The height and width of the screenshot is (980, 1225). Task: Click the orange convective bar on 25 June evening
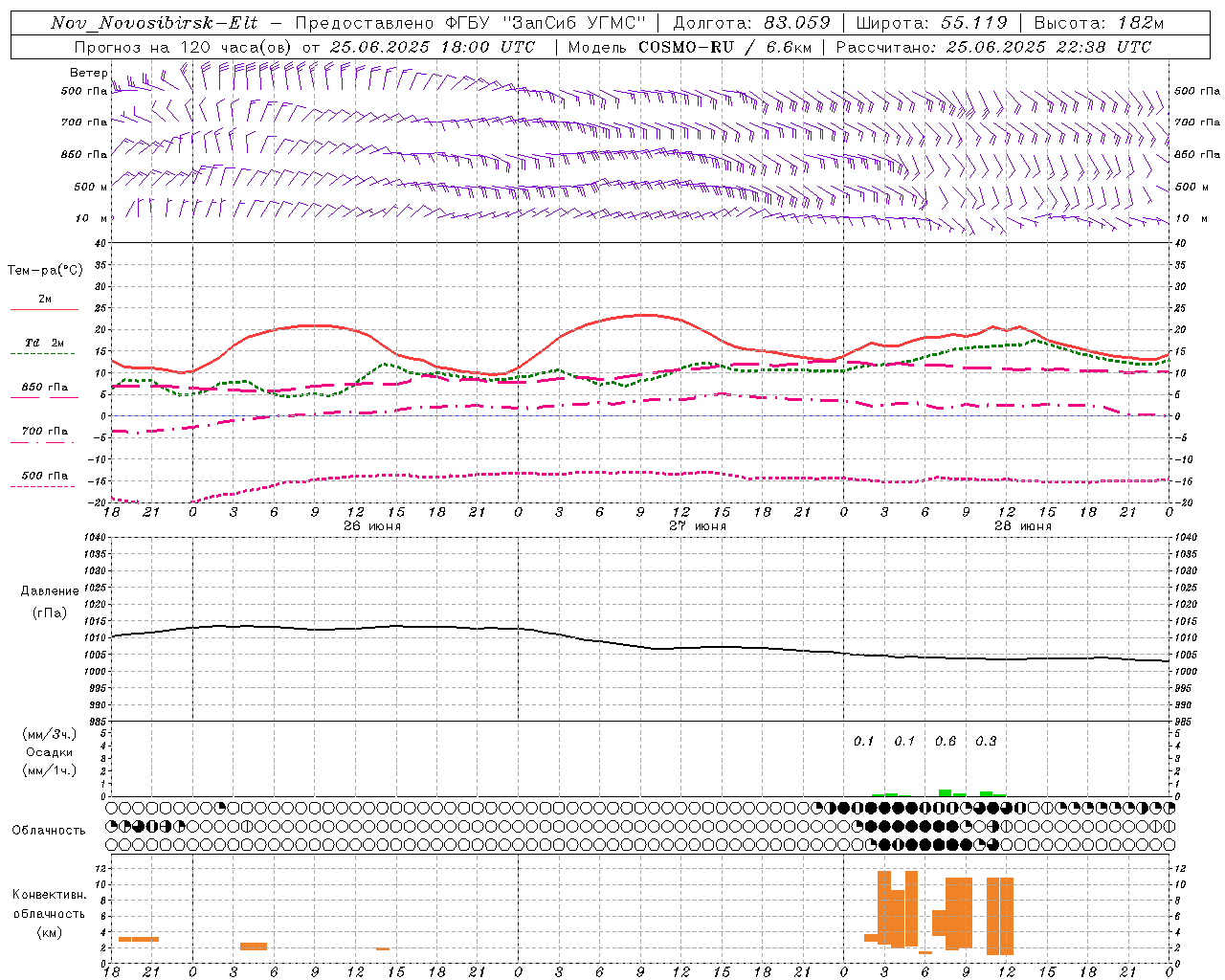139,939
